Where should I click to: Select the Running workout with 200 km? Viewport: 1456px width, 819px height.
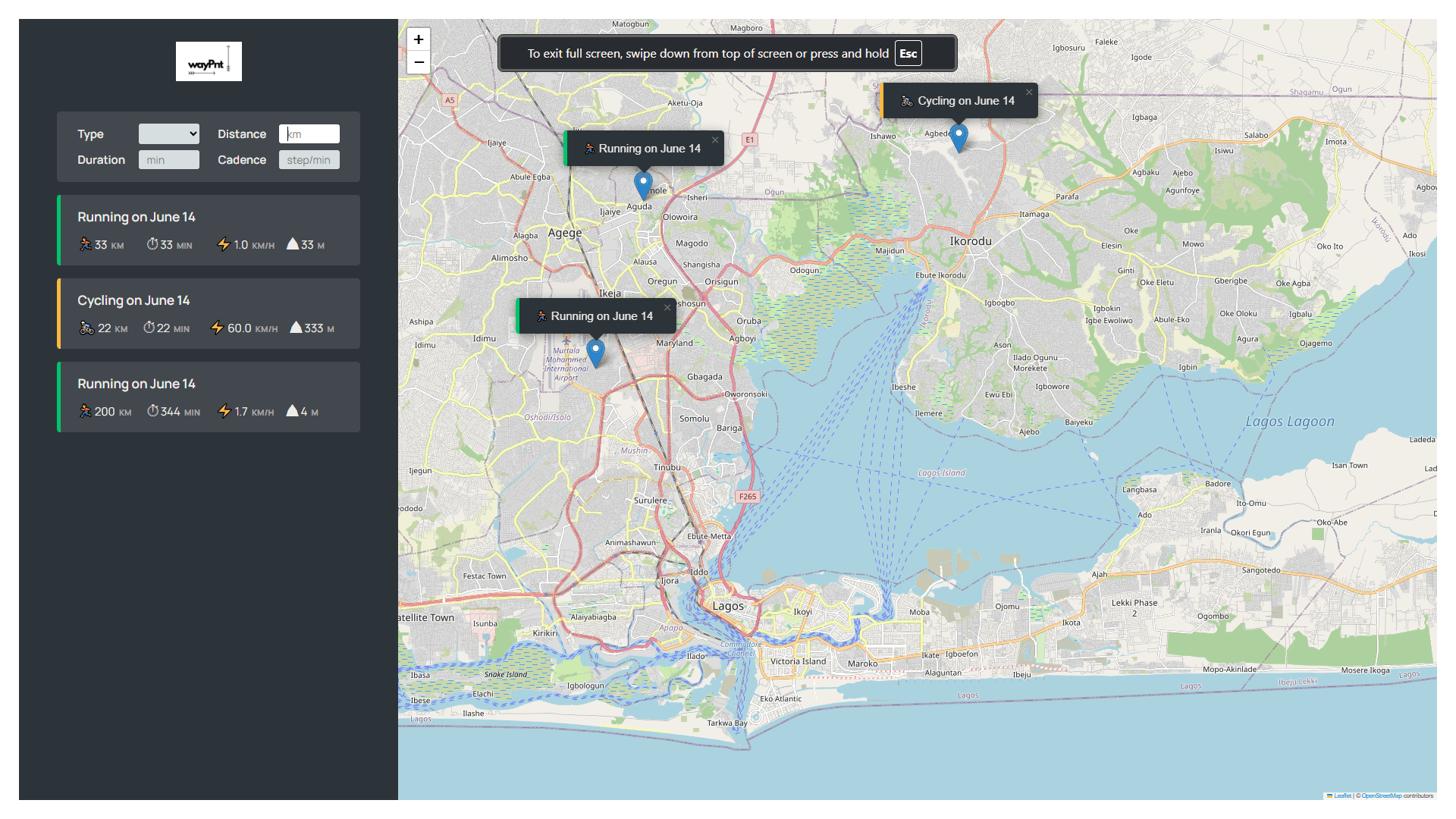(x=209, y=397)
